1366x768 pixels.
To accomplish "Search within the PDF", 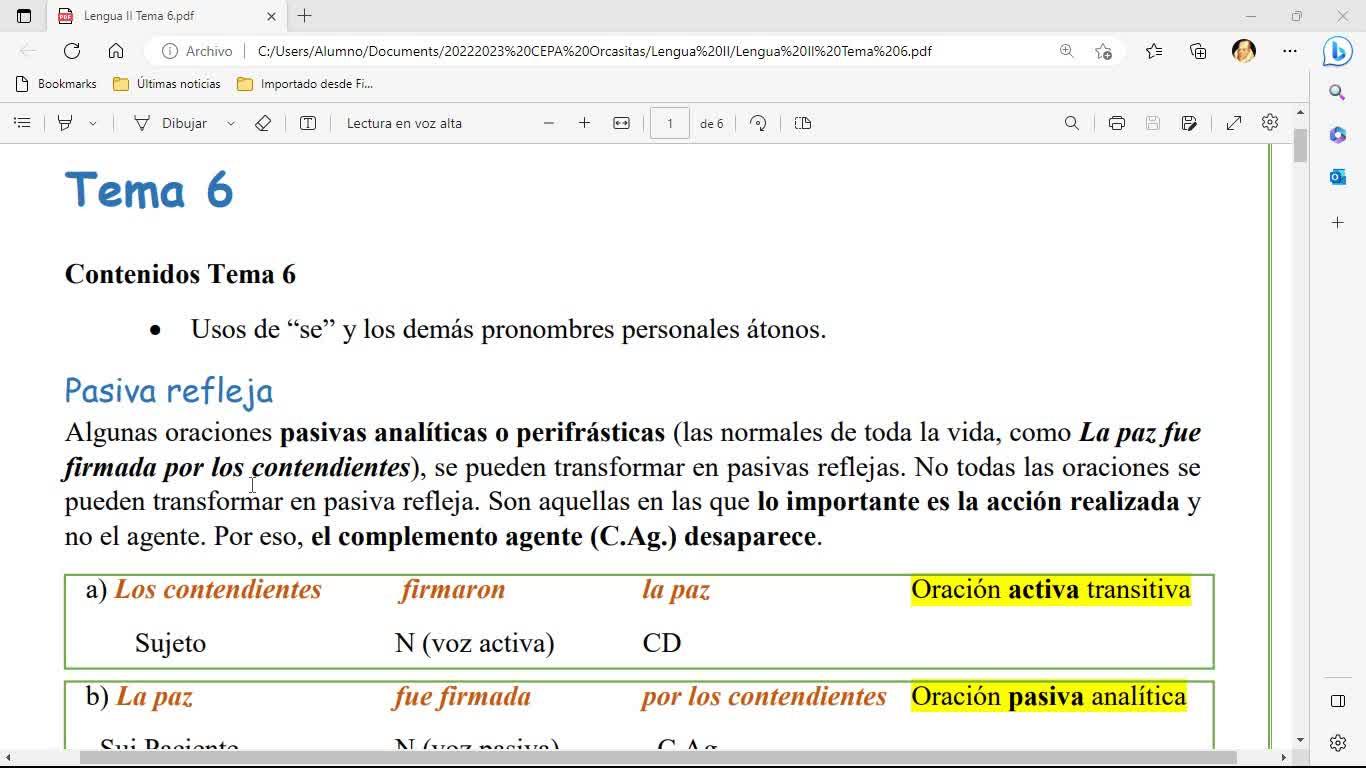I will pos(1072,123).
